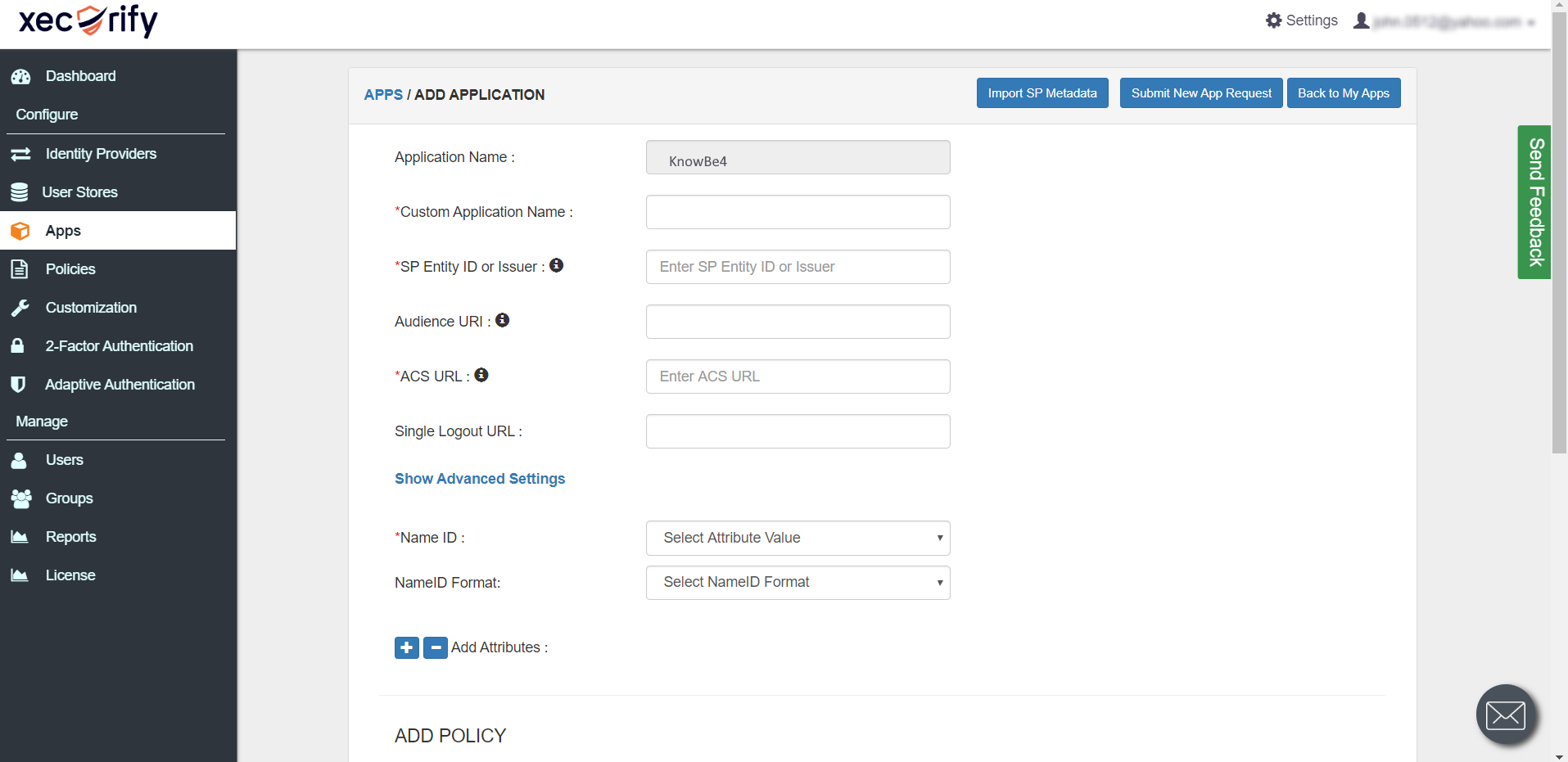Click the plus icon to add attribute

click(x=406, y=647)
